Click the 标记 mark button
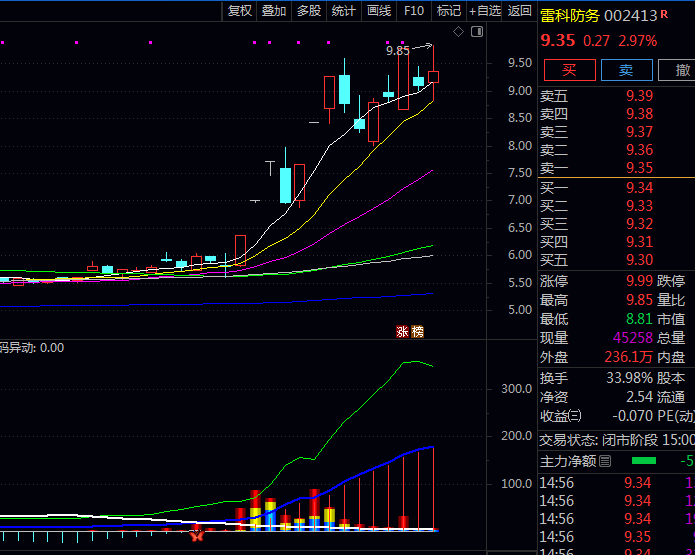695x555 pixels. (449, 11)
